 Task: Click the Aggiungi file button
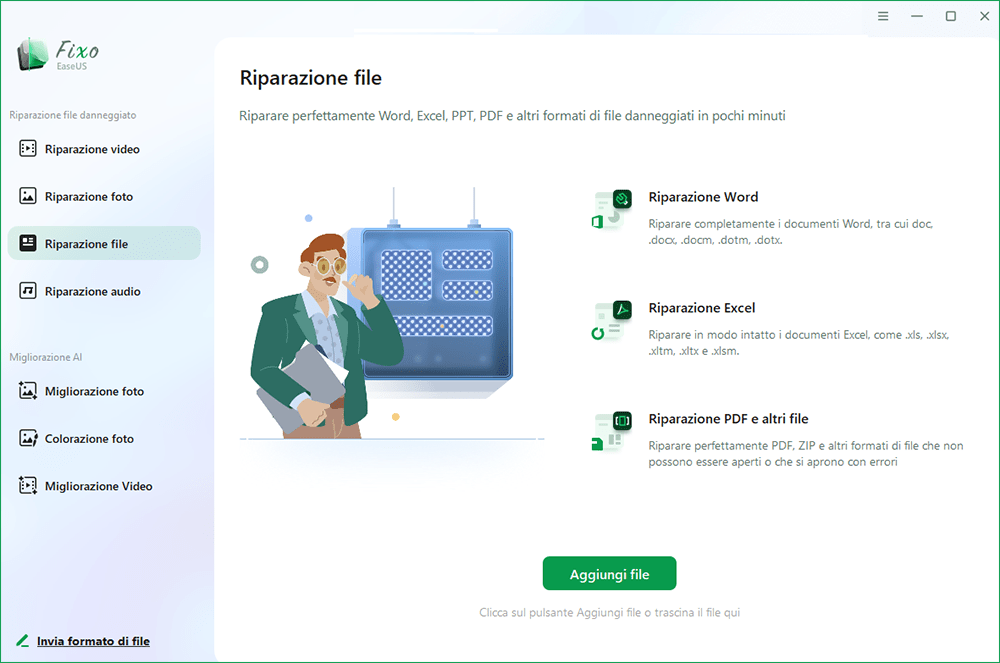click(x=609, y=573)
